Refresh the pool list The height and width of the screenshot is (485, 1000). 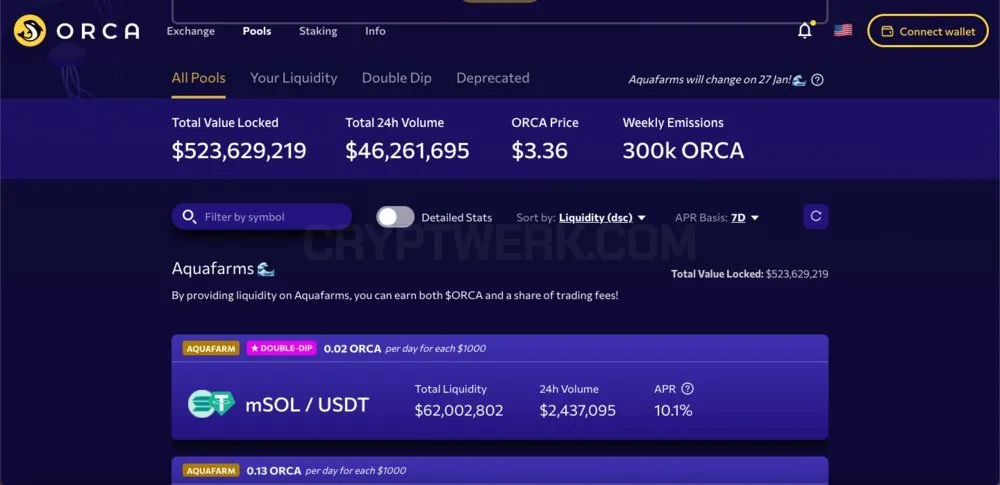pyautogui.click(x=816, y=216)
